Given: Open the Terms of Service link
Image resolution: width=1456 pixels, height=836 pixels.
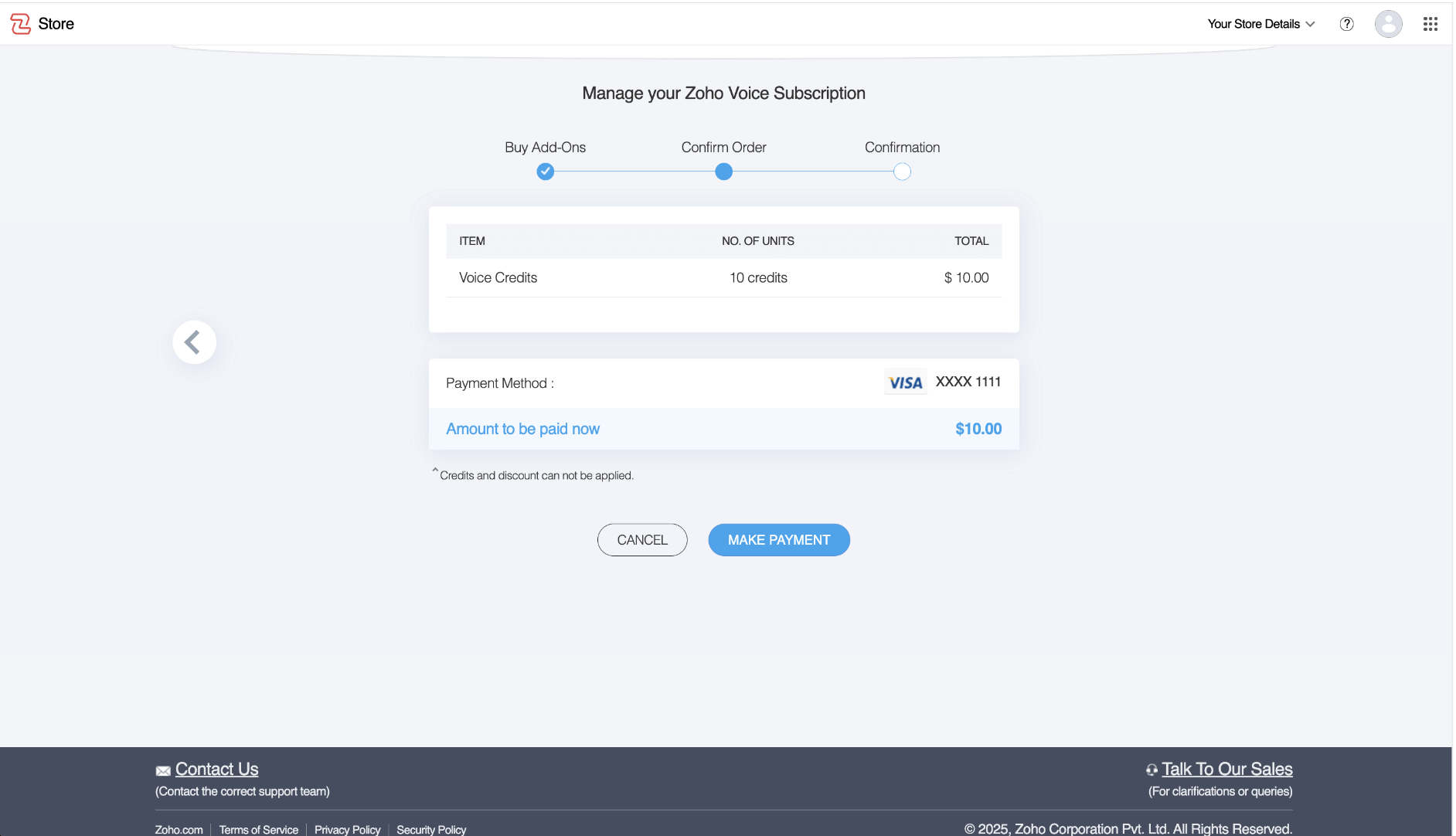Looking at the screenshot, I should (x=259, y=830).
